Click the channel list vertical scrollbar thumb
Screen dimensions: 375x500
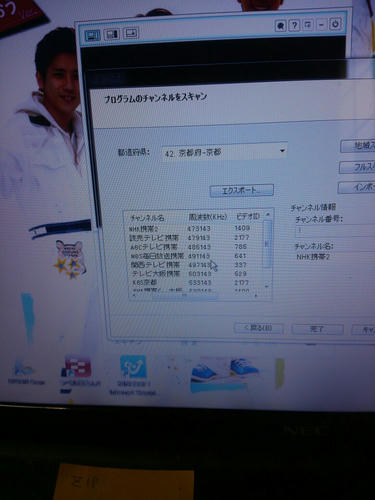[267, 244]
